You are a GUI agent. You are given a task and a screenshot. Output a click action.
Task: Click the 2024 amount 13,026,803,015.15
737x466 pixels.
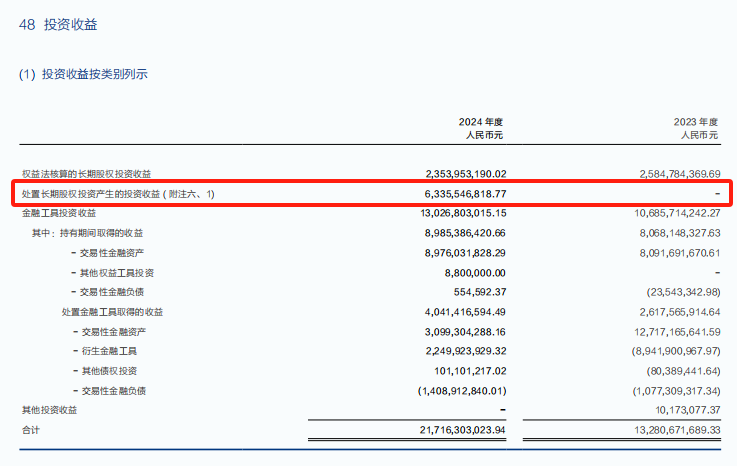450,213
